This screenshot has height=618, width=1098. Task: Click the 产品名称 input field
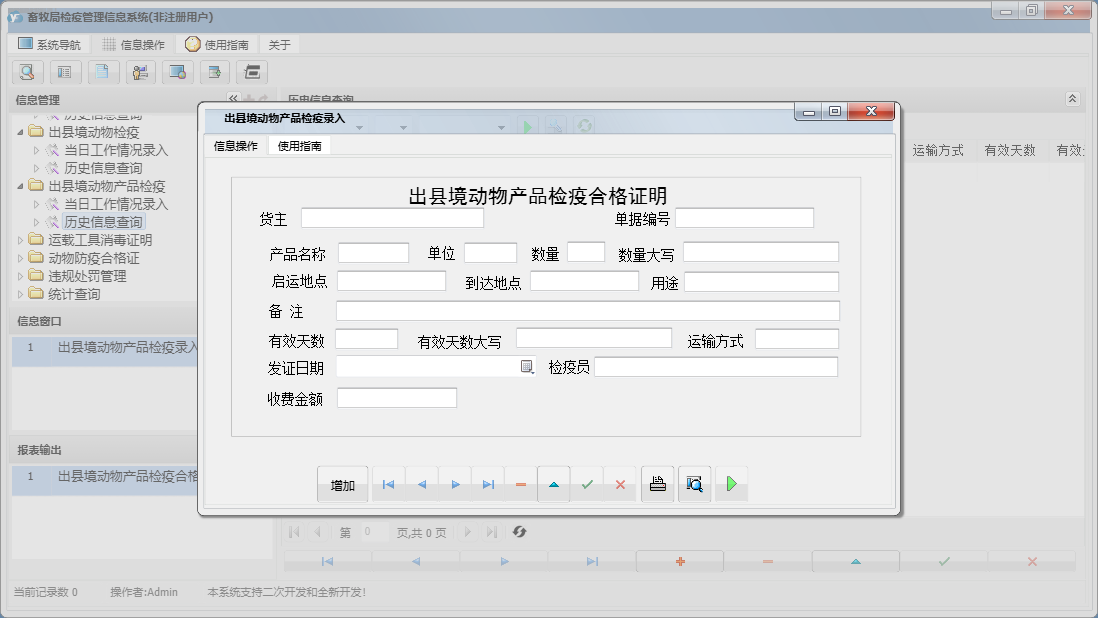(373, 253)
